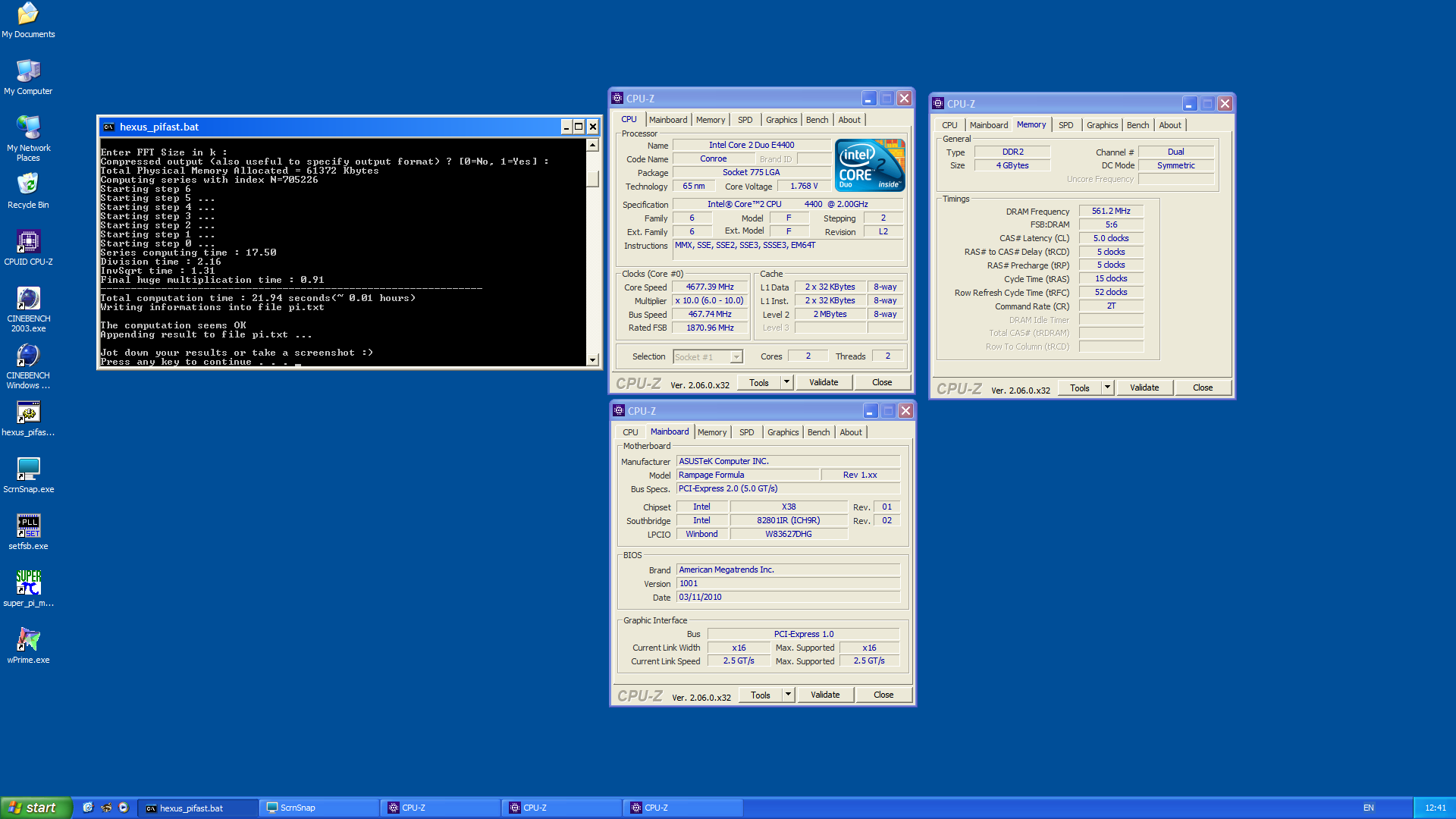Switch to About tab in Memory window
The height and width of the screenshot is (819, 1456).
(1170, 125)
